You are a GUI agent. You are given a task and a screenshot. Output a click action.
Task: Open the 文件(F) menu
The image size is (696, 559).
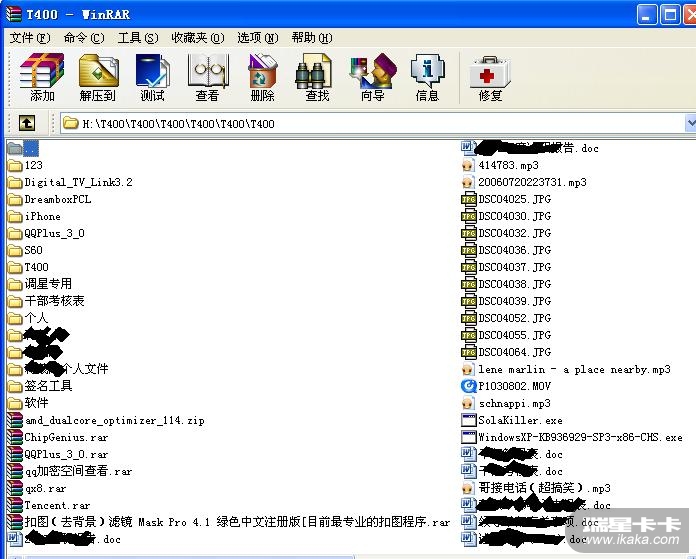pyautogui.click(x=30, y=38)
